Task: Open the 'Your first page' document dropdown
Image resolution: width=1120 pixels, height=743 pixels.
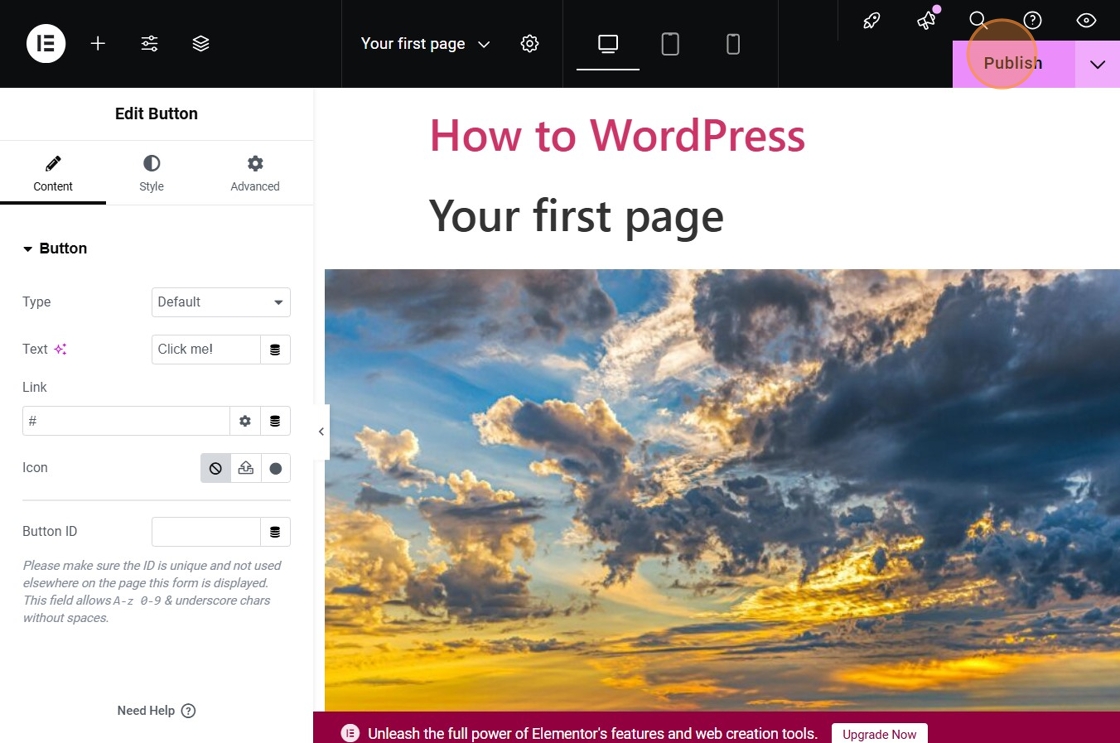Action: coord(425,44)
